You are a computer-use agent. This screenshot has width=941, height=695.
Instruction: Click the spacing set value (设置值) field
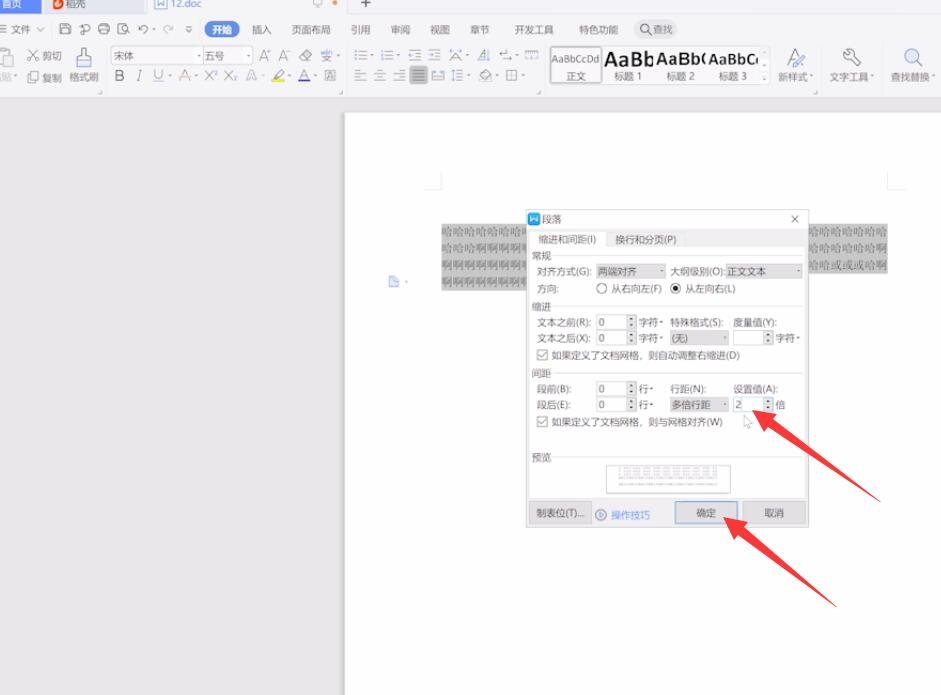click(748, 405)
